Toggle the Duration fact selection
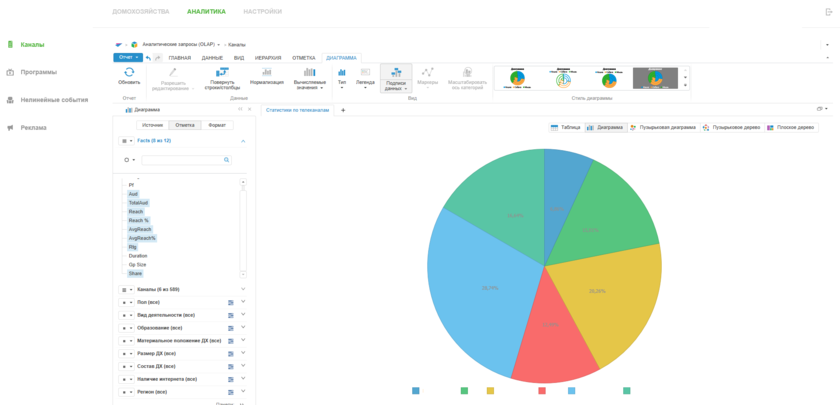This screenshot has width=840, height=405. [x=138, y=256]
